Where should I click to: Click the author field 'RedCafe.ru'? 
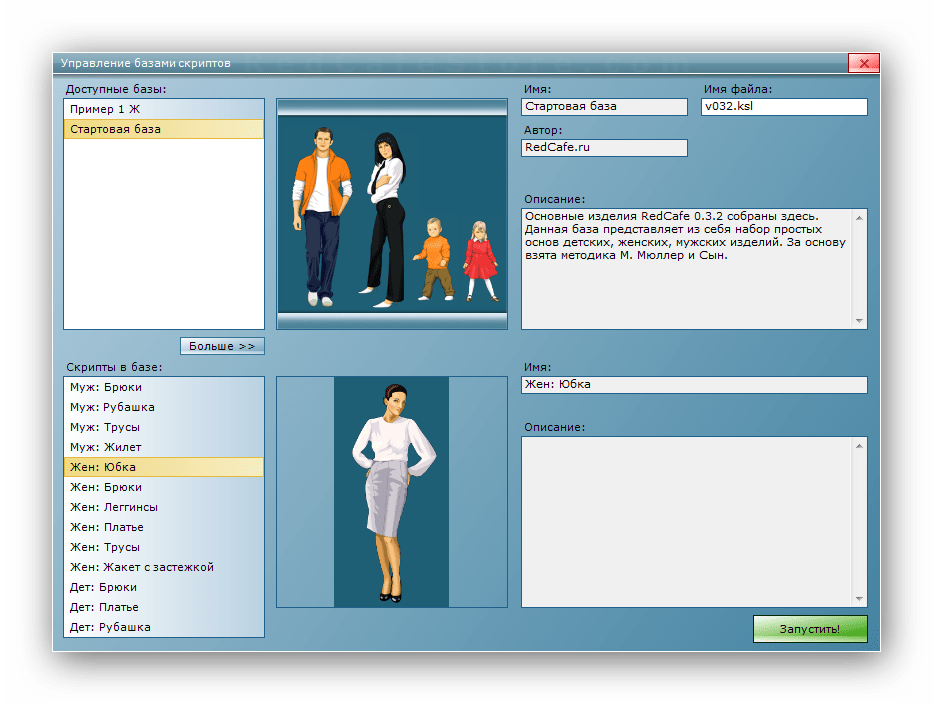(604, 148)
